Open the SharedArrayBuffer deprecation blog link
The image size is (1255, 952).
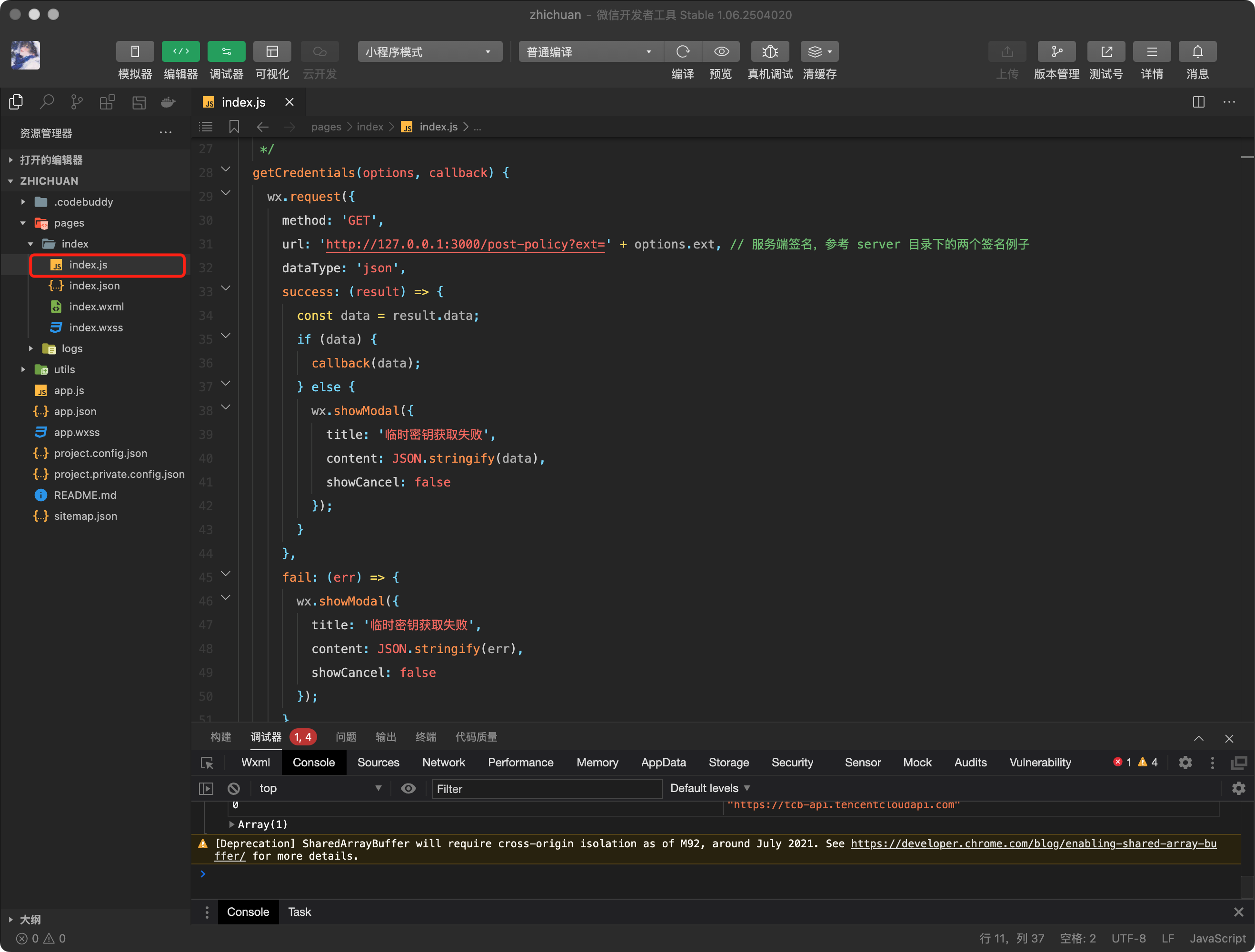click(x=1033, y=843)
